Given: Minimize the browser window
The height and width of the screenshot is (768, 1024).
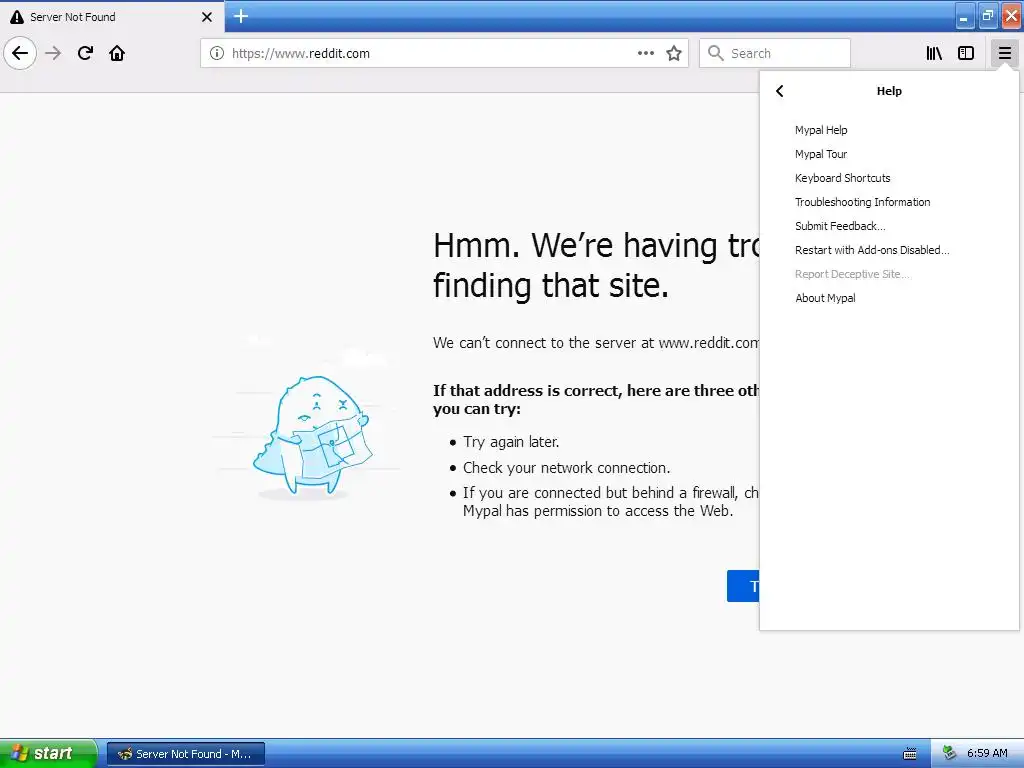Looking at the screenshot, I should 964,16.
